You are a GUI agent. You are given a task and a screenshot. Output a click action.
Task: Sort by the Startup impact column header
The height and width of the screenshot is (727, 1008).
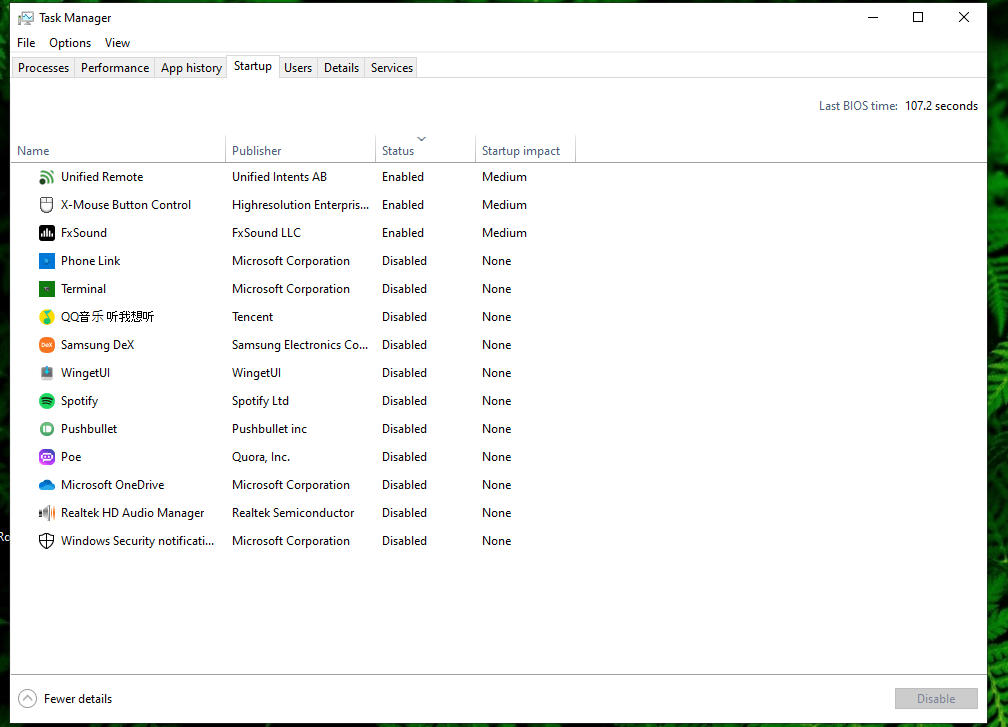click(x=525, y=150)
